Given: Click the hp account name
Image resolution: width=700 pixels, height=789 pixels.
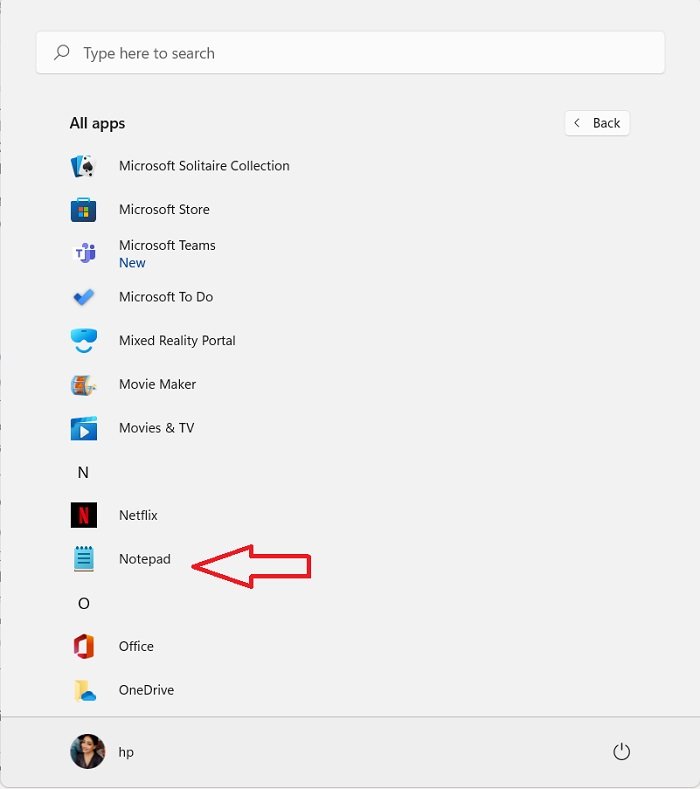Looking at the screenshot, I should pos(126,752).
